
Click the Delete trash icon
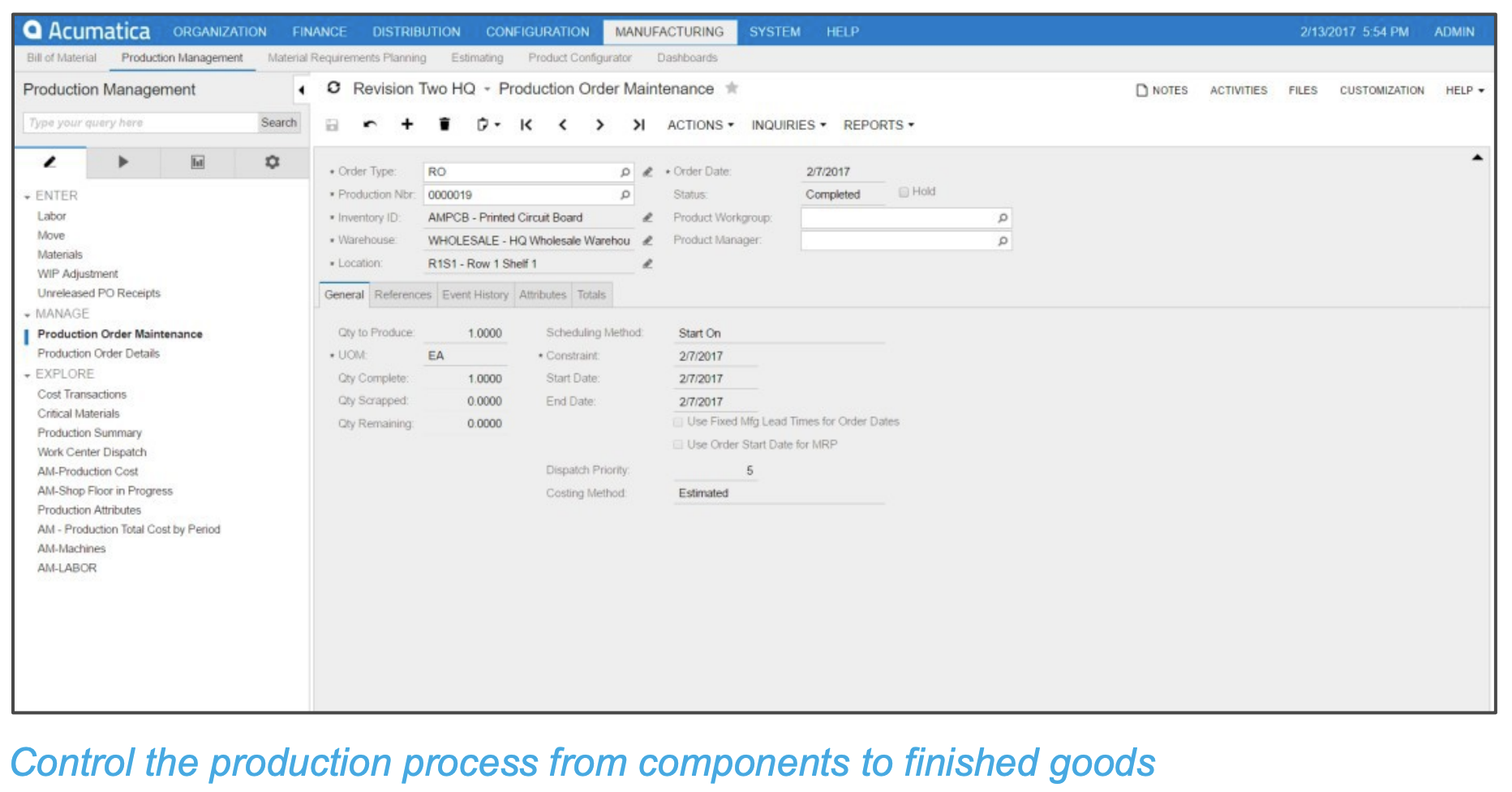click(445, 124)
